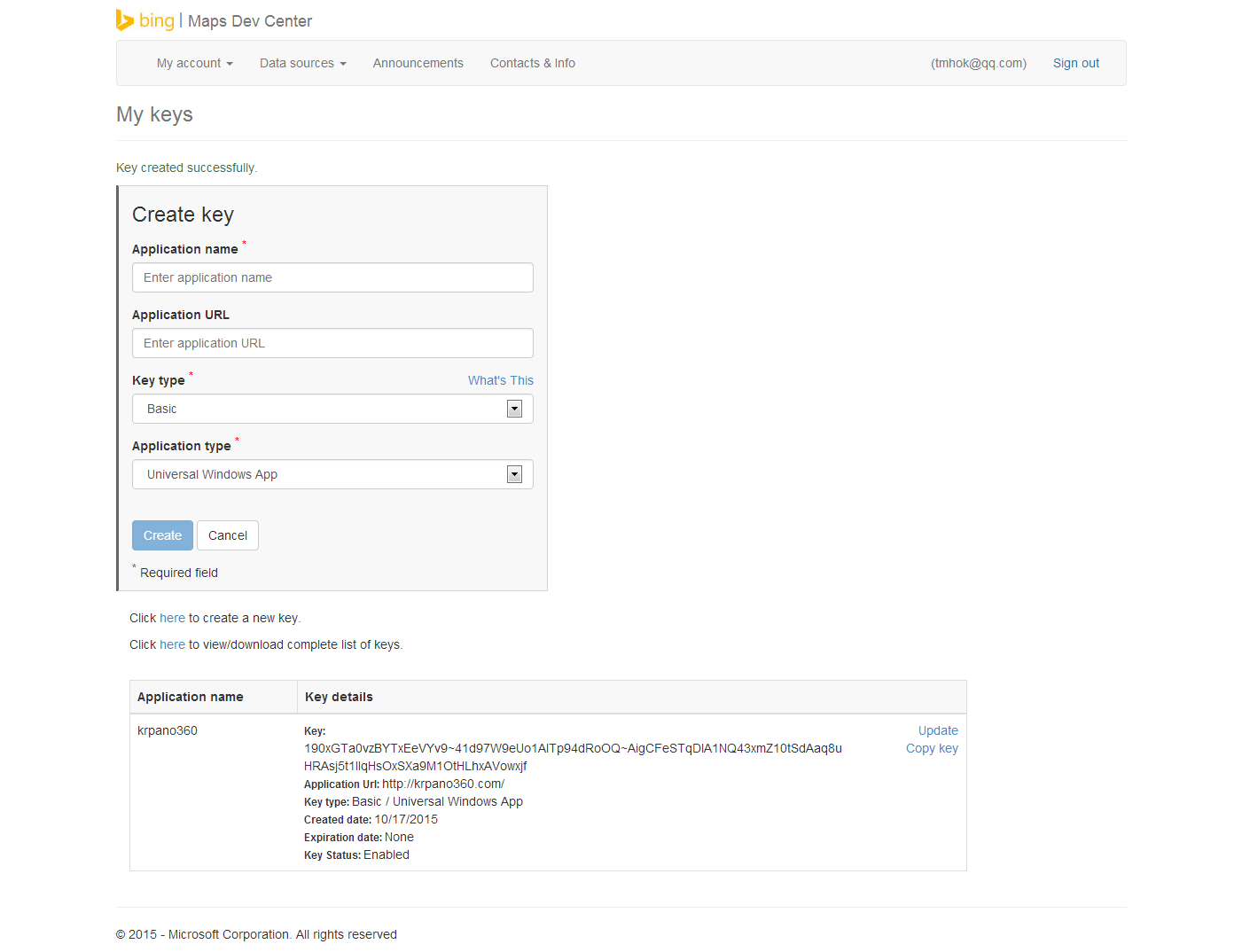The width and height of the screenshot is (1242, 952).
Task: Click the Bing logo icon
Action: pyautogui.click(x=125, y=20)
